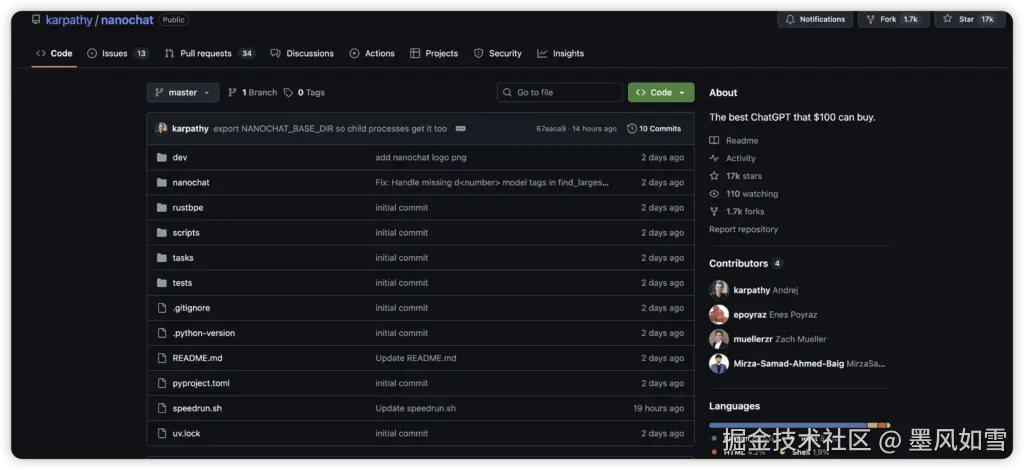Open the nanochat repository name link
Image resolution: width=1024 pixels, height=470 pixels.
tap(127, 20)
